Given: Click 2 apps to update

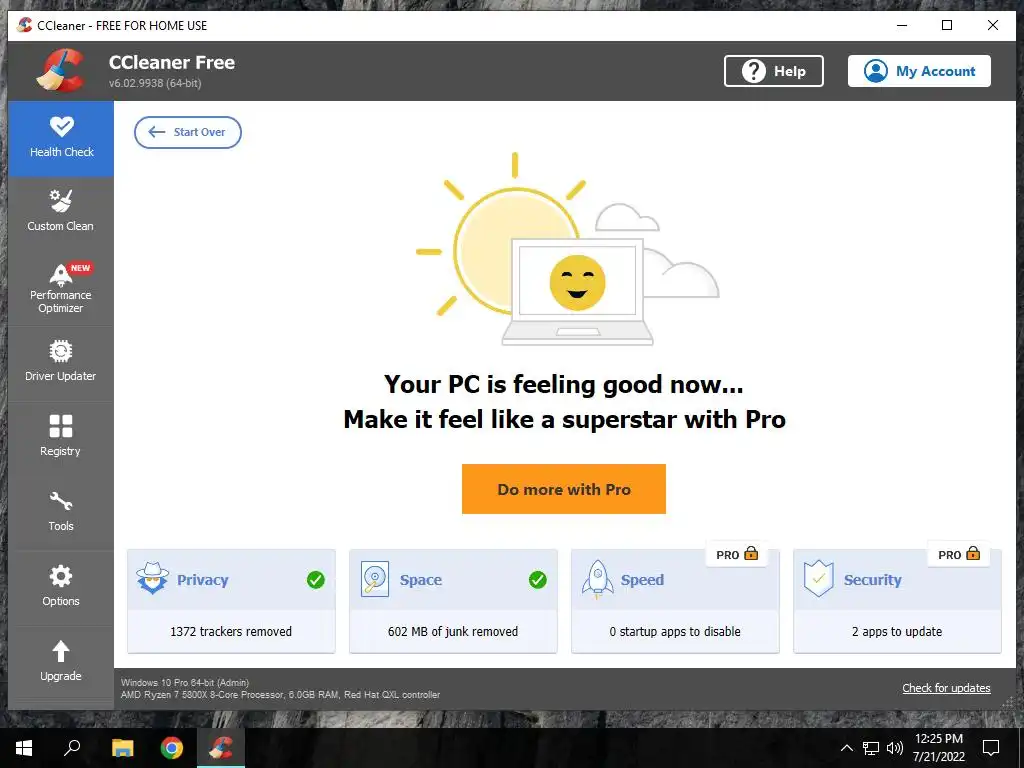Looking at the screenshot, I should click(897, 632).
